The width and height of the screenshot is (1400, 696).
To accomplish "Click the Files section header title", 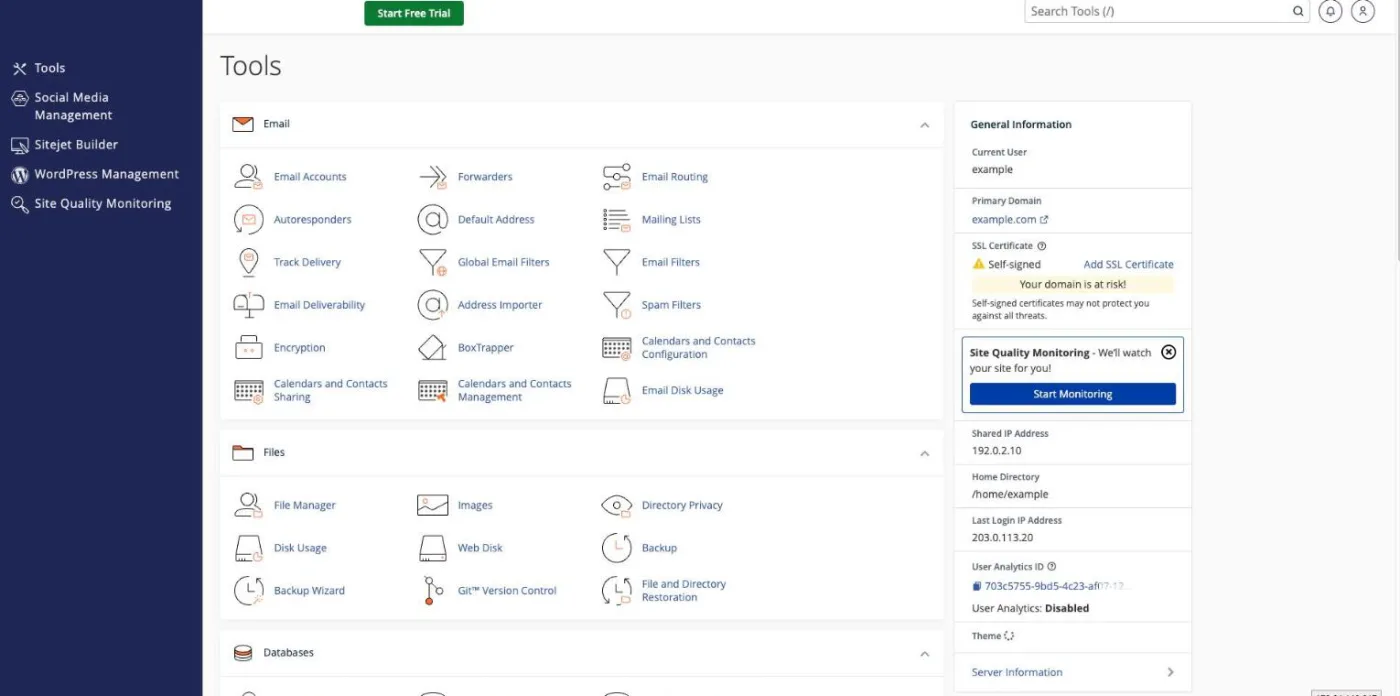I will 274,453.
